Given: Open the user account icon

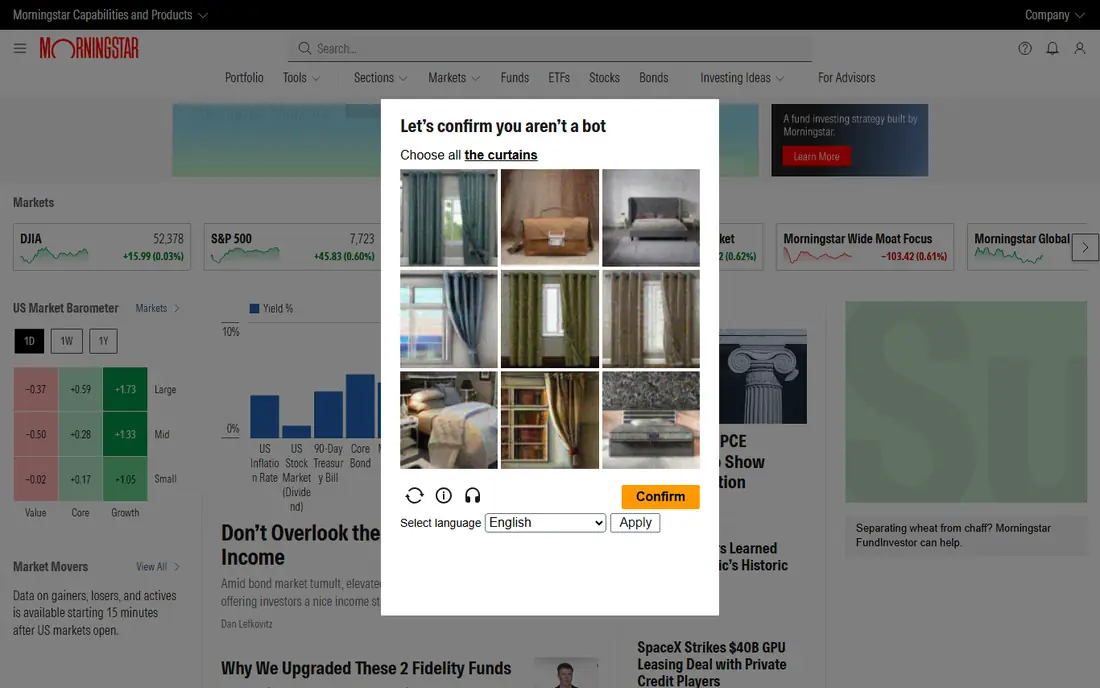Looking at the screenshot, I should [1080, 48].
